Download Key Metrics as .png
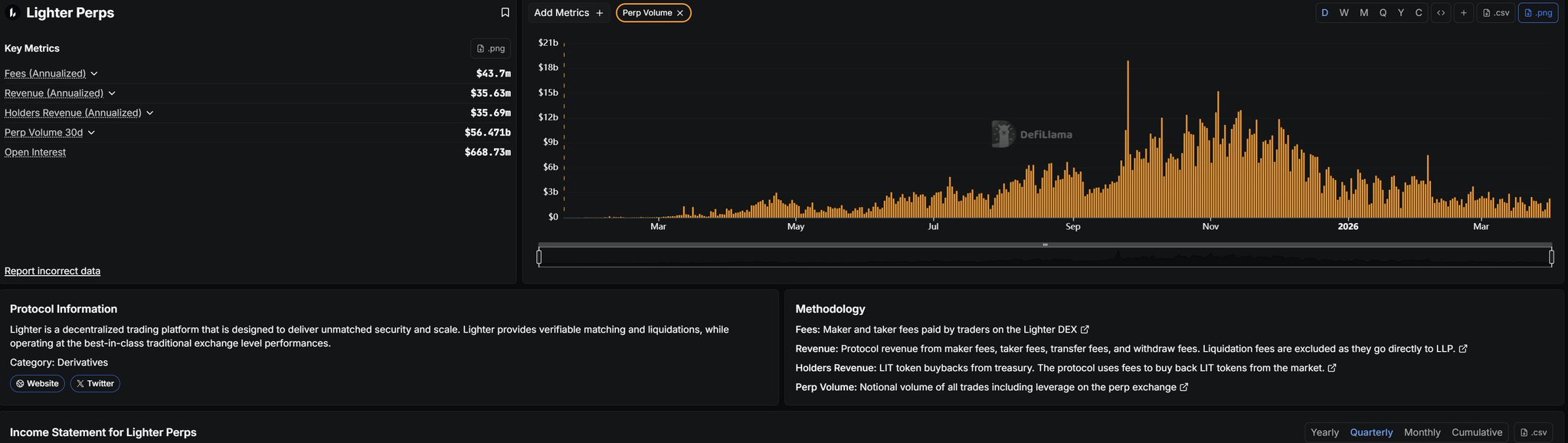The image size is (1568, 443). click(490, 48)
